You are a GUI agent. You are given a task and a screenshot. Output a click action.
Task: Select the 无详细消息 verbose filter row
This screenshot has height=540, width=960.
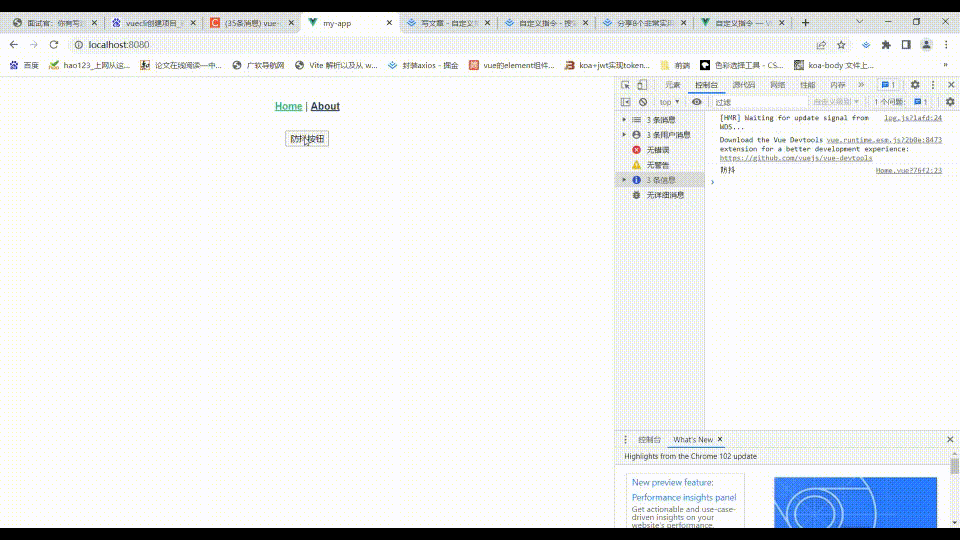point(659,195)
